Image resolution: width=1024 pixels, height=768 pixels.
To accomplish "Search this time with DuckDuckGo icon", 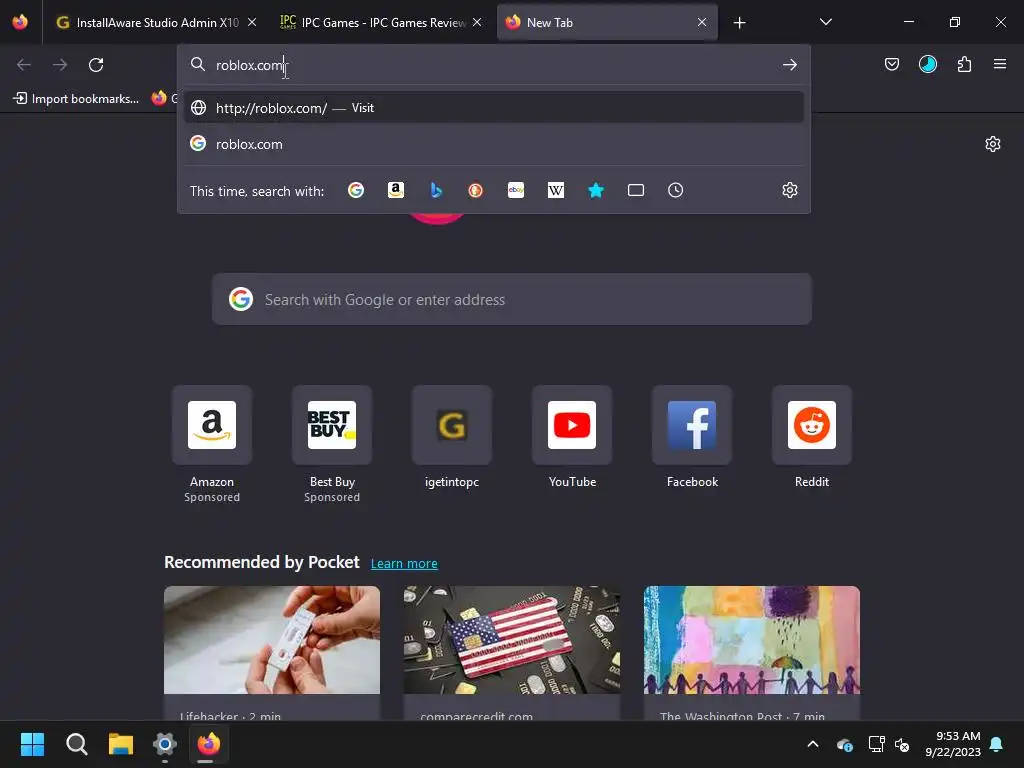I will click(475, 190).
